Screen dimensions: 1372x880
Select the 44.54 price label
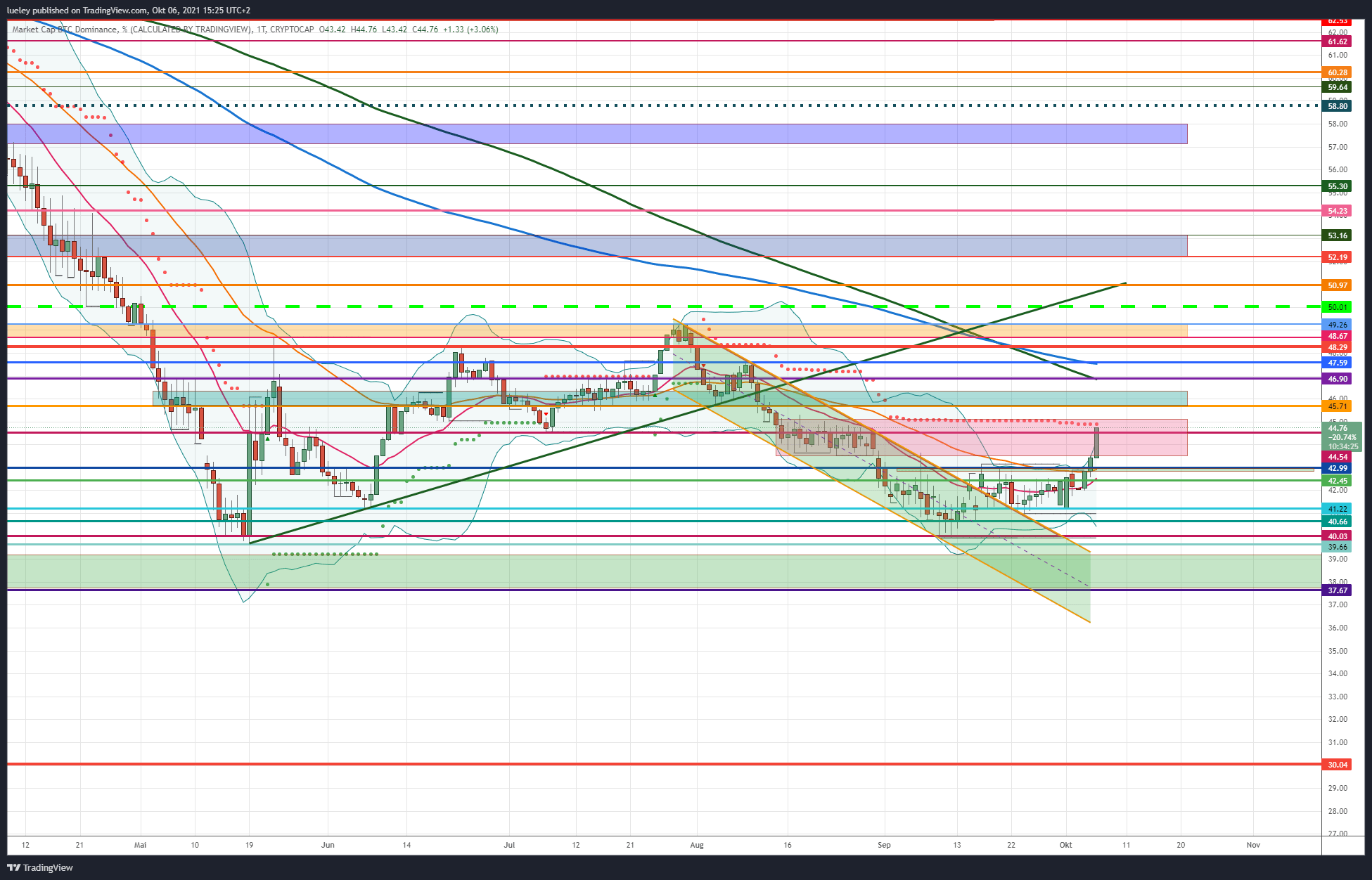coord(1337,457)
